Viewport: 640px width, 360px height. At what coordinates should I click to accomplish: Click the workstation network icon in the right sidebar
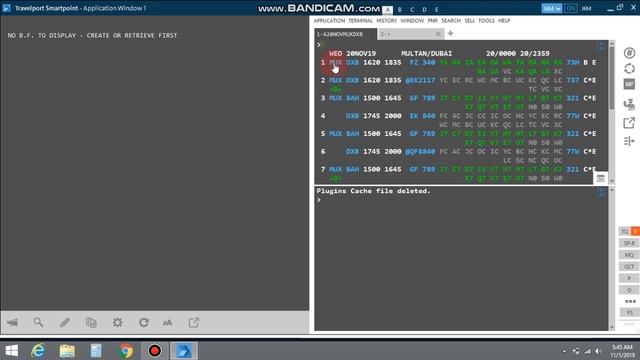point(629,104)
